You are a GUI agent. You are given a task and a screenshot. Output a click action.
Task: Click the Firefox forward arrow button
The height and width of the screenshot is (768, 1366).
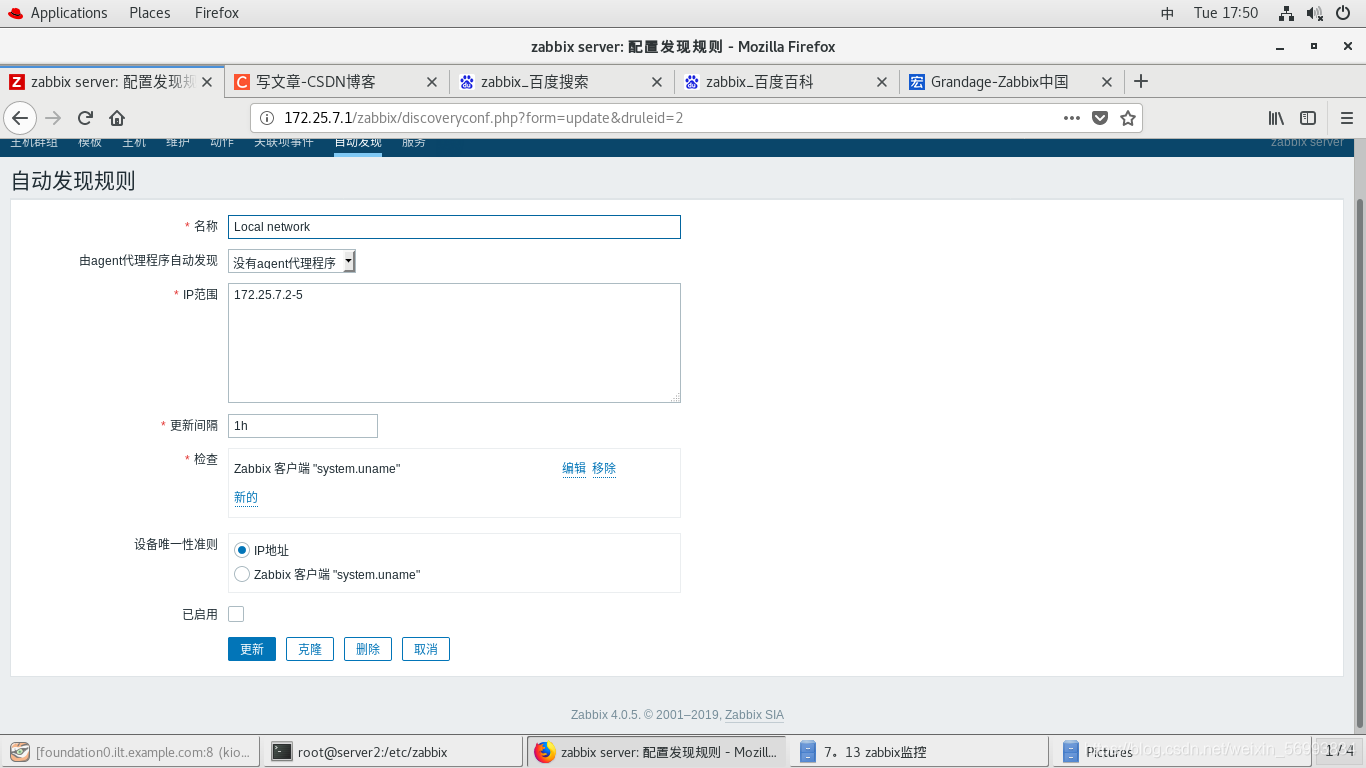point(54,118)
